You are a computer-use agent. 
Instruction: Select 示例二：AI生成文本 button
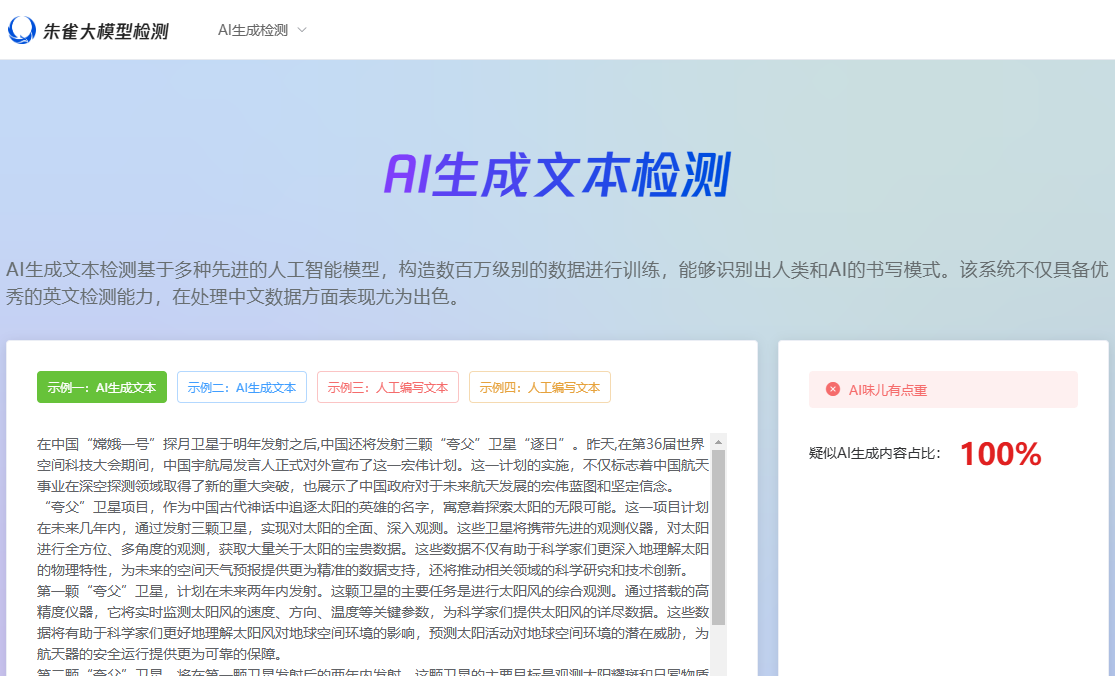[x=242, y=387]
